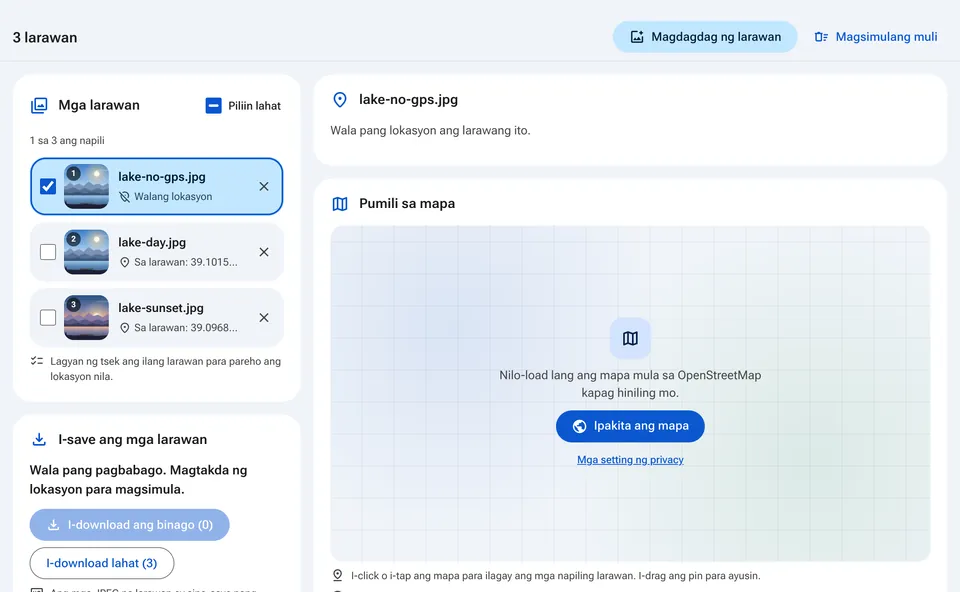Click 'Wala pang lokasyon ang larawang ito.' text
The image size is (960, 592).
tap(430, 130)
